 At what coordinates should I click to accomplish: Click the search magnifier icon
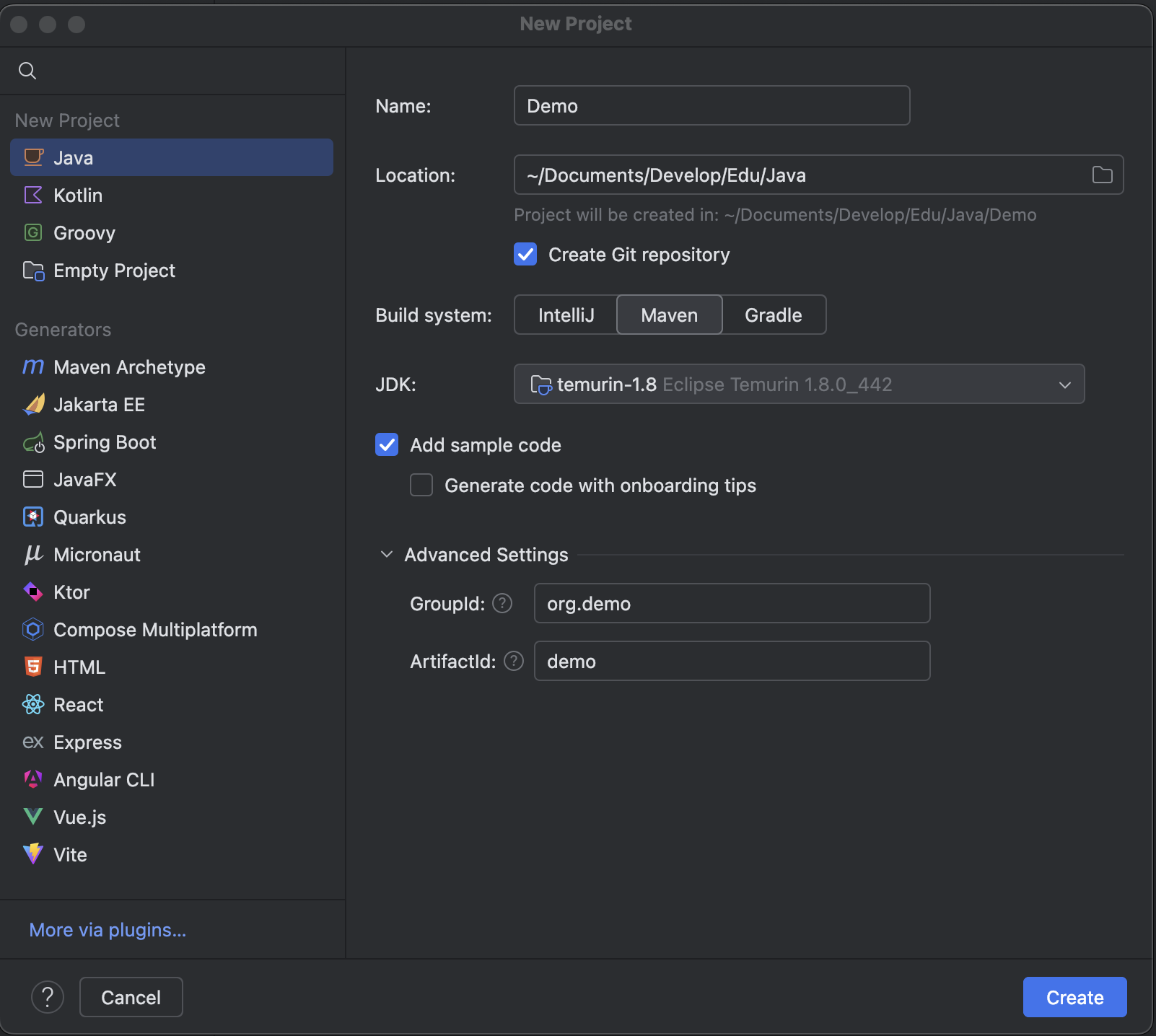27,71
